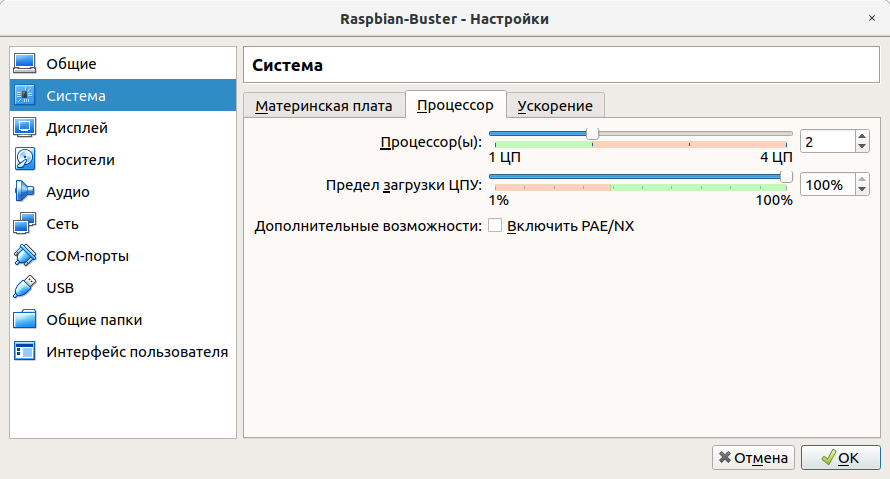
Task: Click the Дополнительные возможности label
Action: pyautogui.click(x=368, y=226)
